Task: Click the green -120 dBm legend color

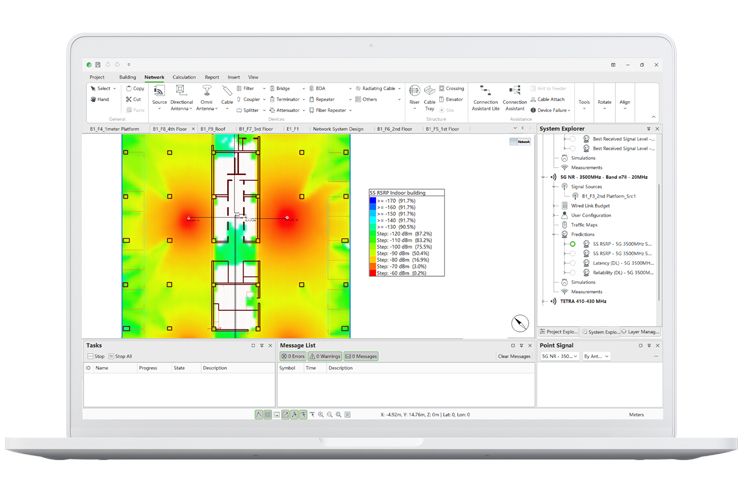Action: pos(372,233)
